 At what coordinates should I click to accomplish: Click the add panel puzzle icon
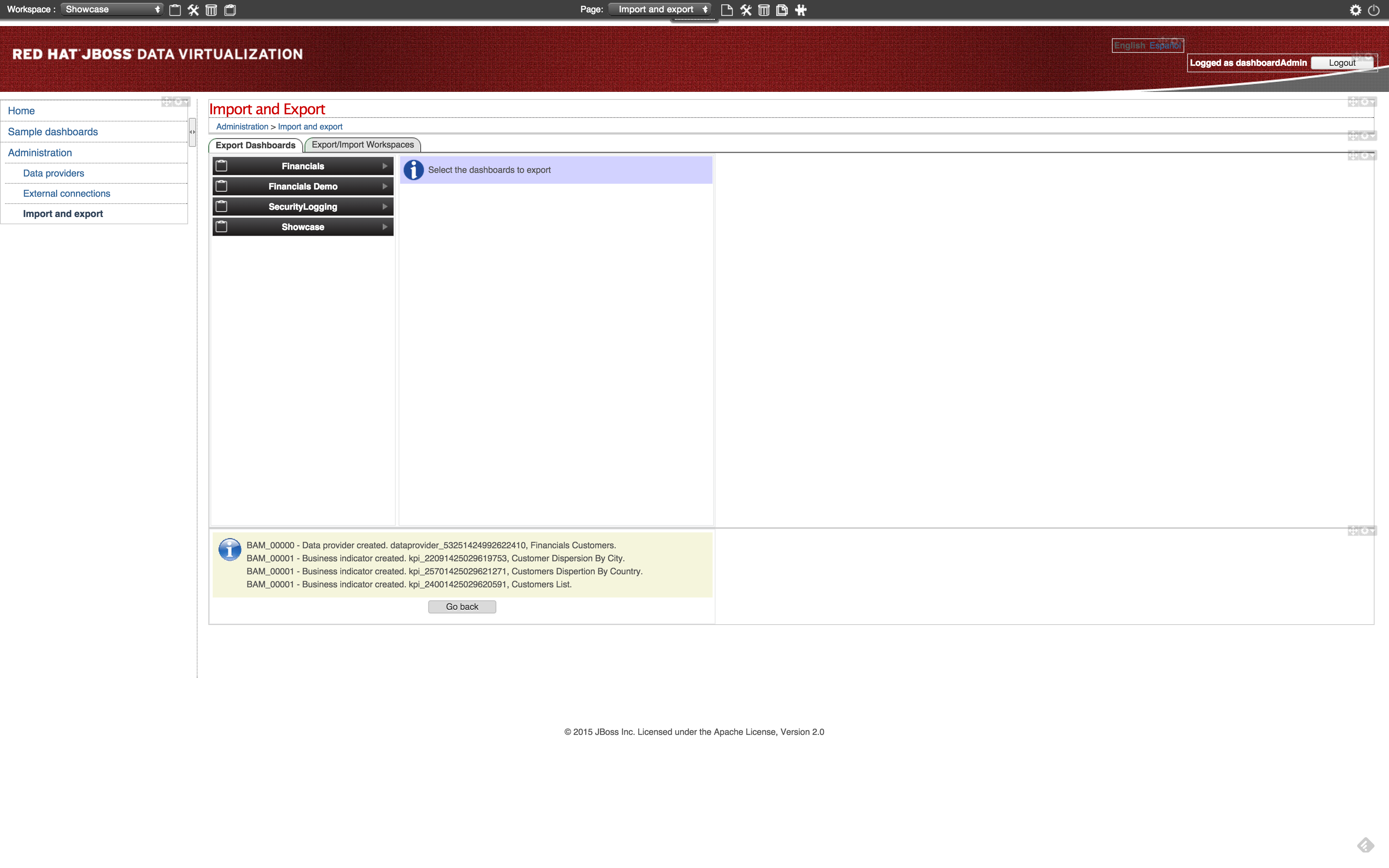coord(801,10)
